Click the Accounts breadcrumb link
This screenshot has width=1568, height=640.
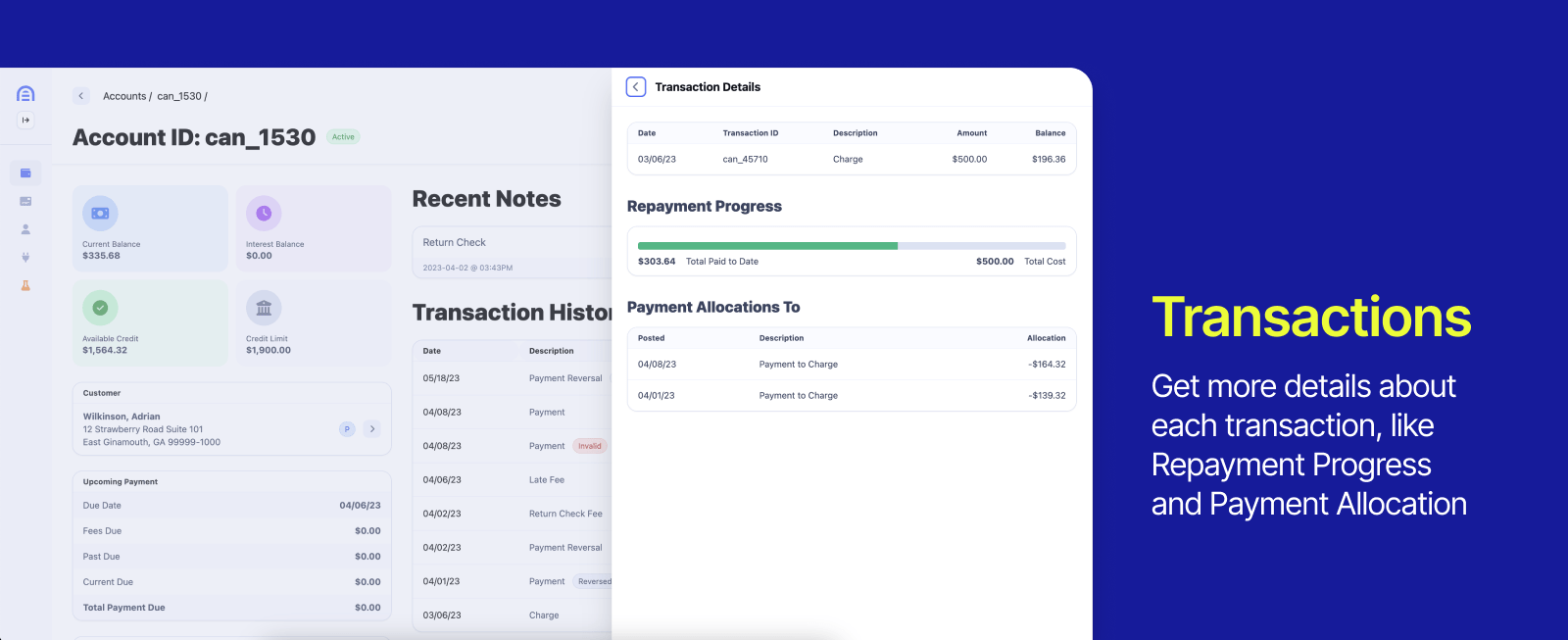click(124, 96)
